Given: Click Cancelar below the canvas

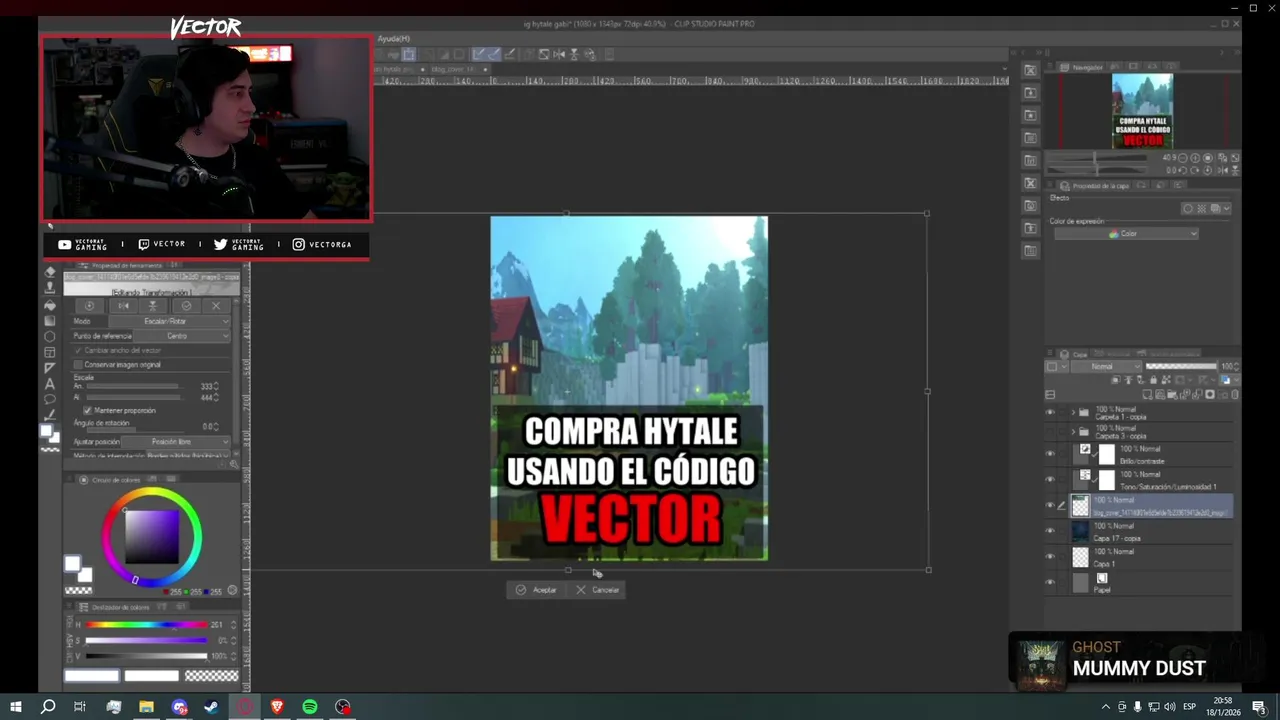Looking at the screenshot, I should click(597, 590).
